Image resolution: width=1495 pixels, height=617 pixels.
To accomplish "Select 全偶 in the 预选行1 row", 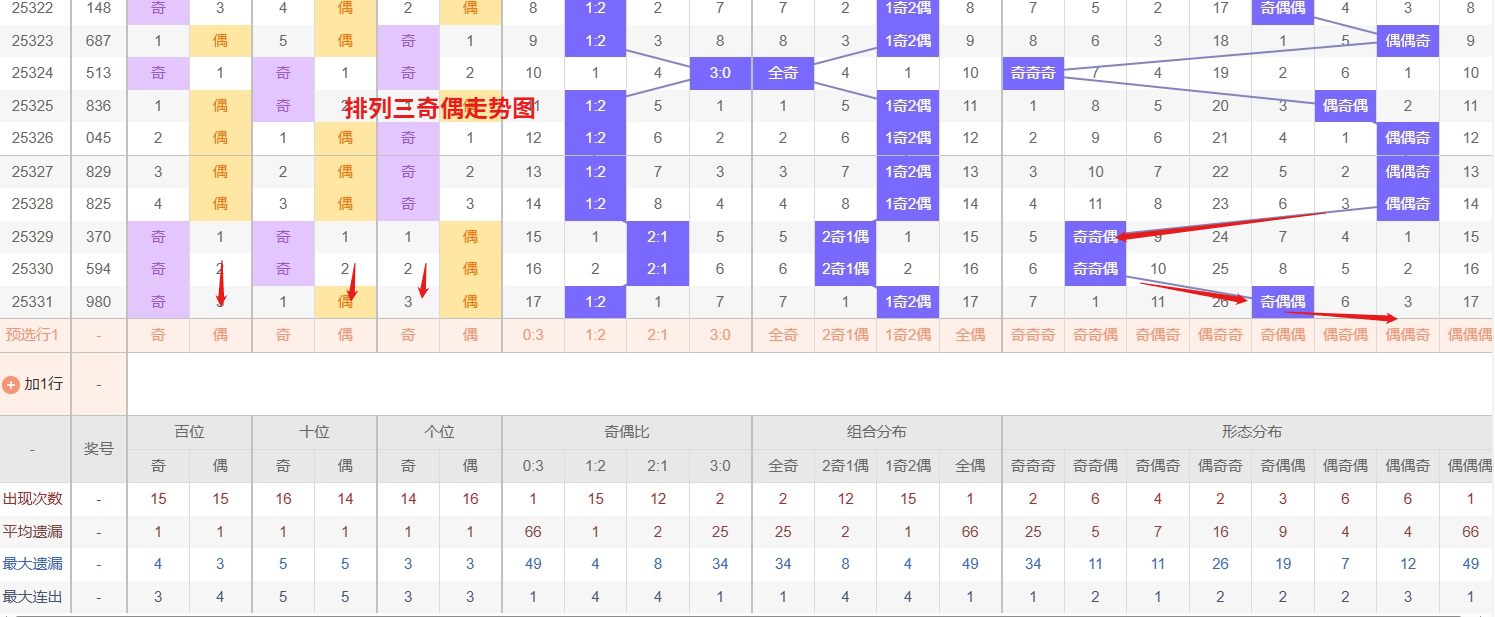I will (970, 335).
